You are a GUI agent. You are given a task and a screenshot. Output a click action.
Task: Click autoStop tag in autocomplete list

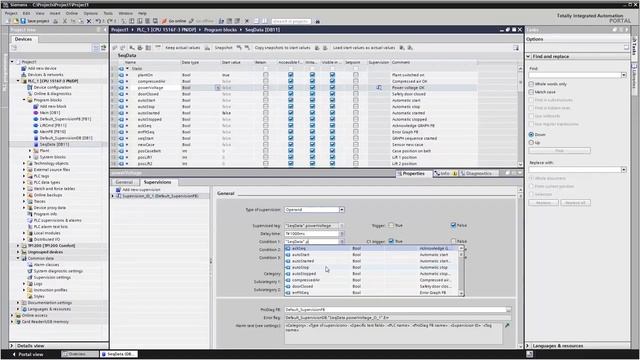(300, 267)
